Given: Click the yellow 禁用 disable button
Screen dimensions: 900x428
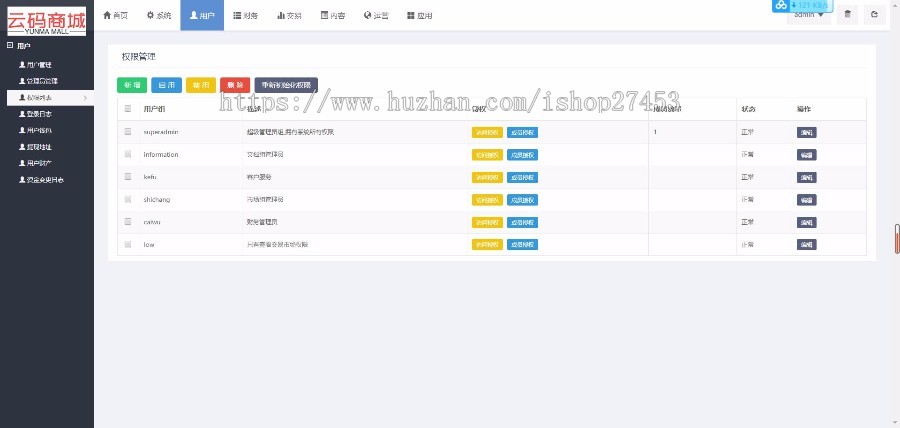Looking at the screenshot, I should [201, 85].
